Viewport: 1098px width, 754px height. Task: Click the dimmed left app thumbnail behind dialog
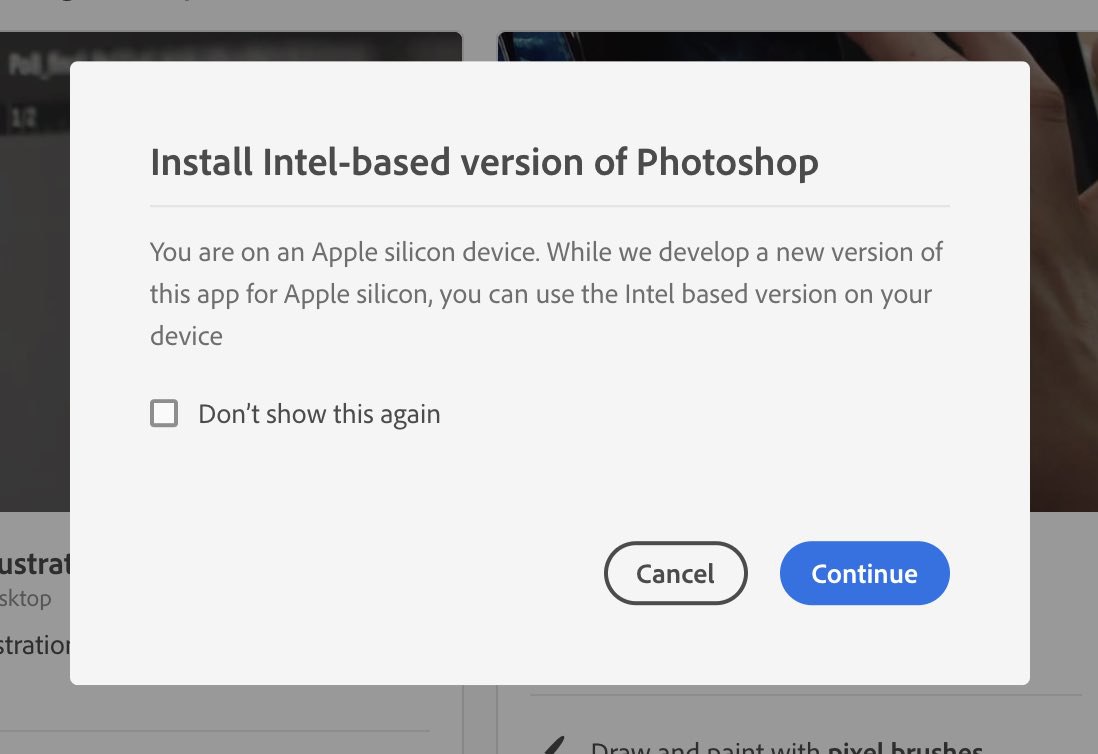tap(35, 280)
